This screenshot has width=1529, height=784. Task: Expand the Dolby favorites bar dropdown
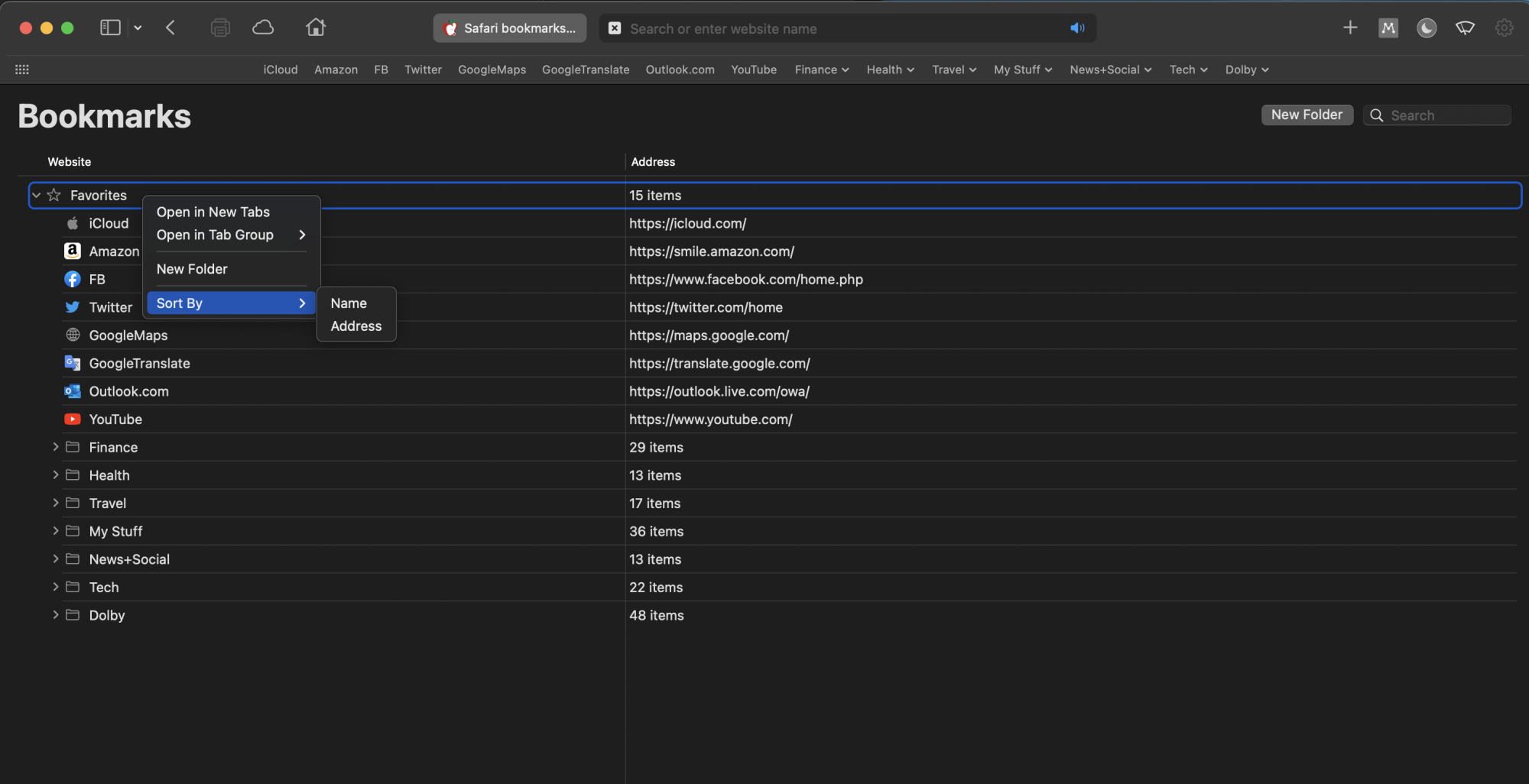(x=1247, y=70)
